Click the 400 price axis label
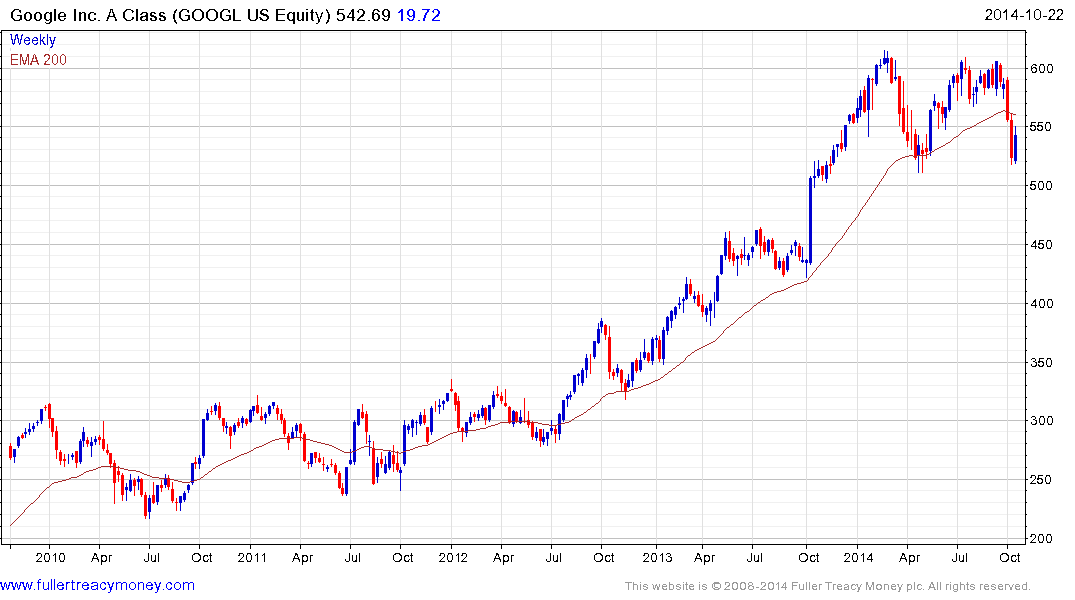 pos(1041,304)
